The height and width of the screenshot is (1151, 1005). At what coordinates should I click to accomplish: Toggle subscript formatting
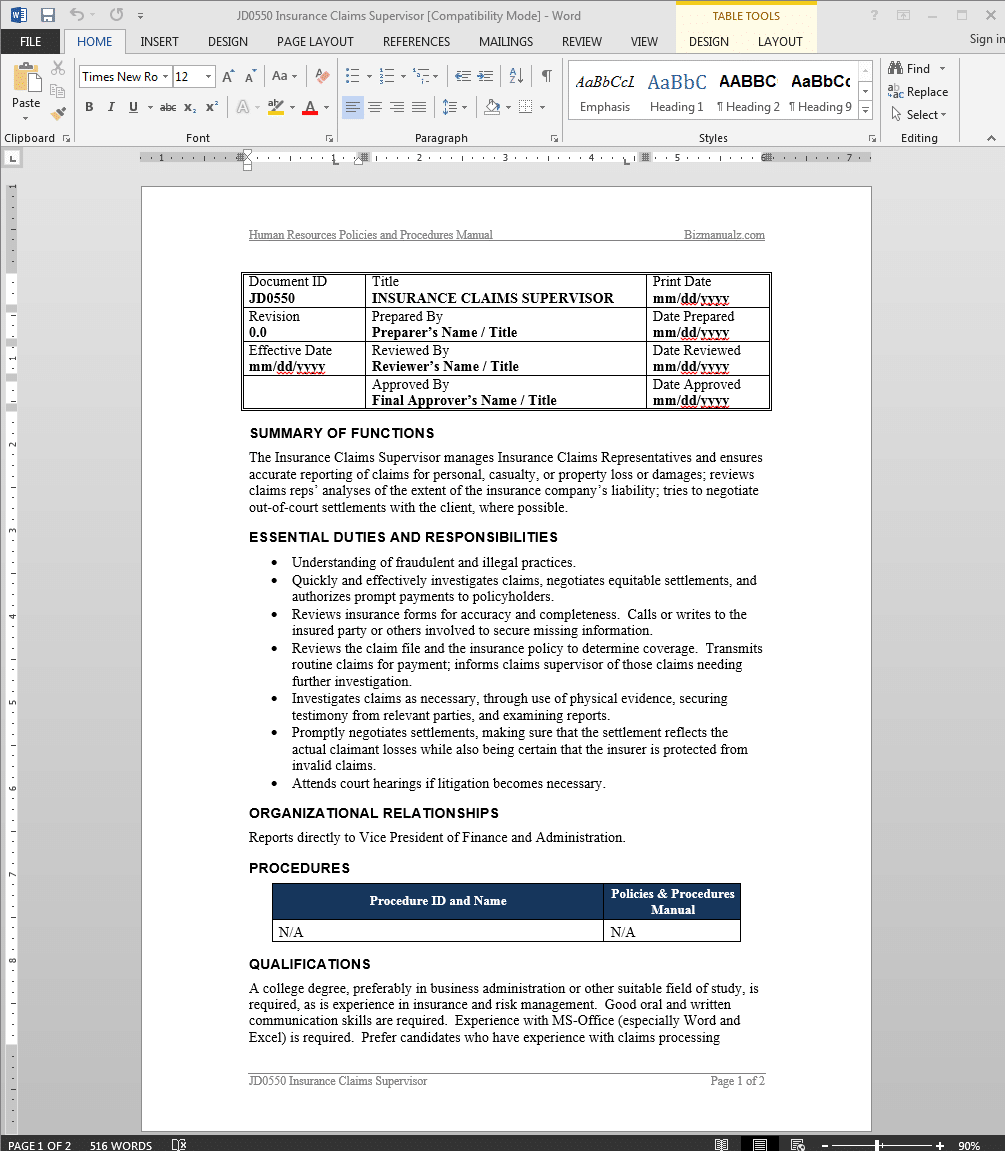pyautogui.click(x=190, y=107)
